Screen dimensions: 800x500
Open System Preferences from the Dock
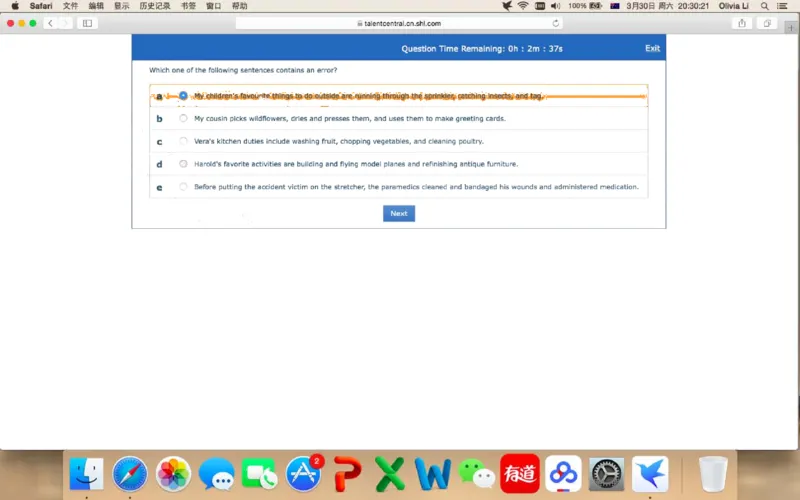(x=607, y=473)
